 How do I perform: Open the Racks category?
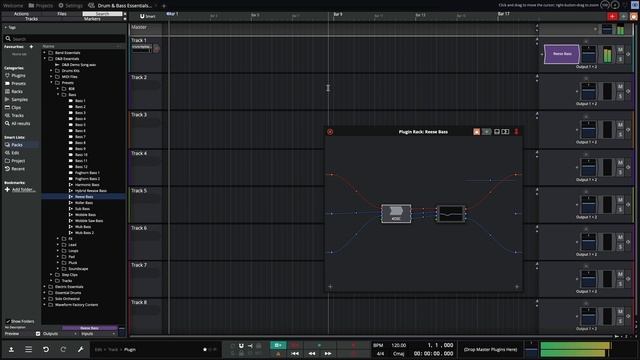pos(13,91)
